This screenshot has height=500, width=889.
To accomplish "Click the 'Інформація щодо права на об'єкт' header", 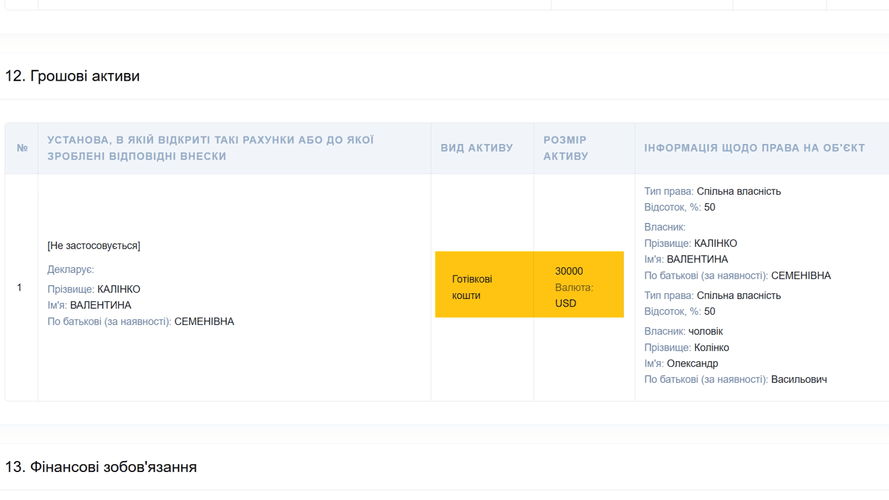I will (x=754, y=148).
